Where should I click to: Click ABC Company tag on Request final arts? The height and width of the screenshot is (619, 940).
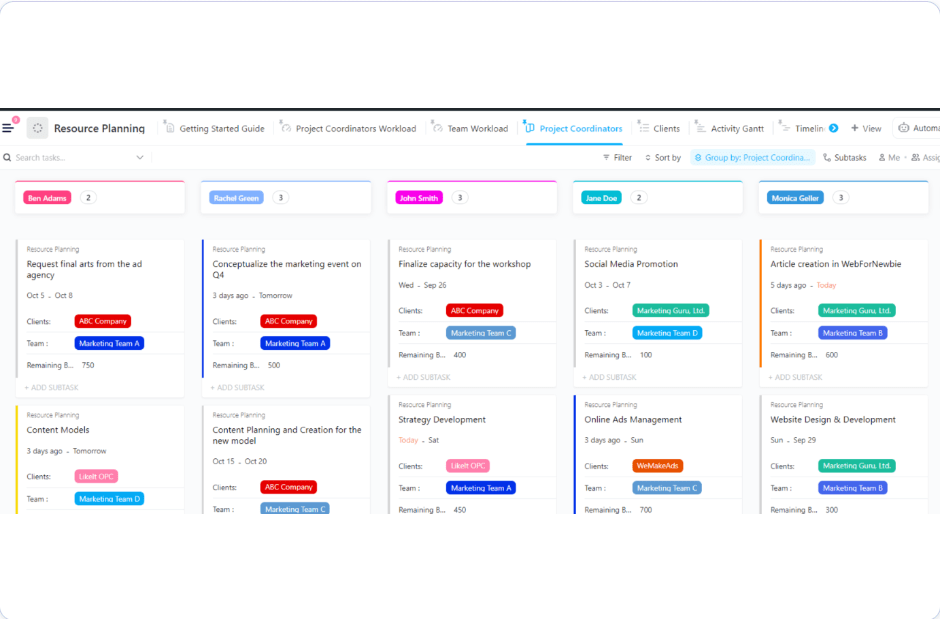[103, 321]
